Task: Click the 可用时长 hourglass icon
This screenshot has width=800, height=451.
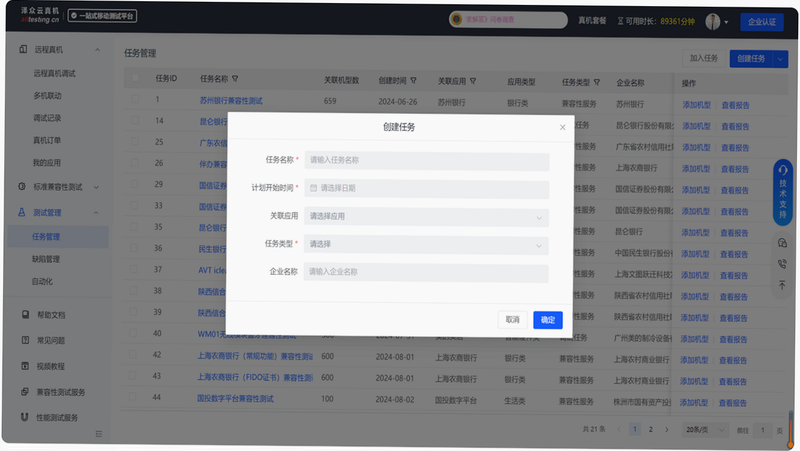Action: [620, 21]
